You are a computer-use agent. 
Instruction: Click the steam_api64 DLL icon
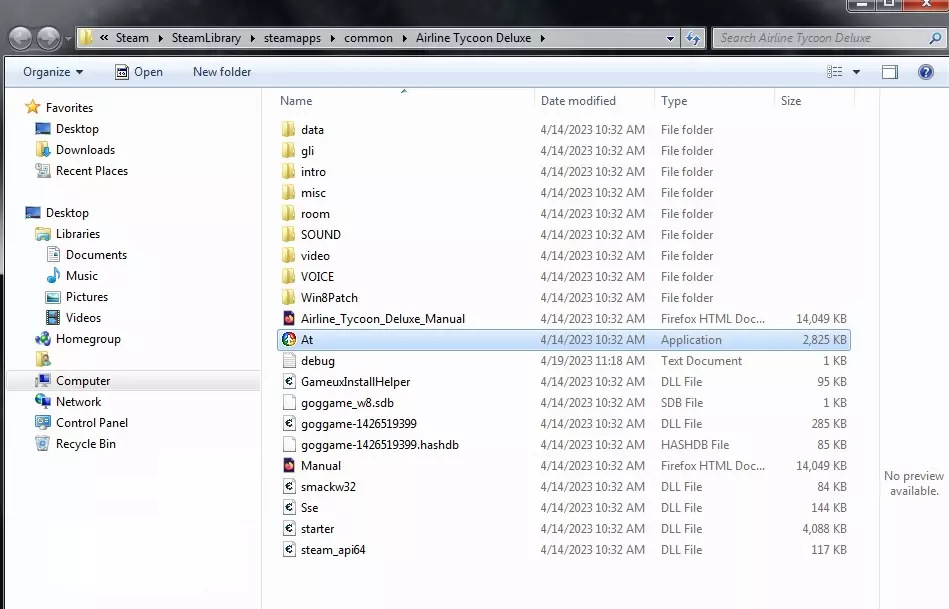tap(289, 550)
